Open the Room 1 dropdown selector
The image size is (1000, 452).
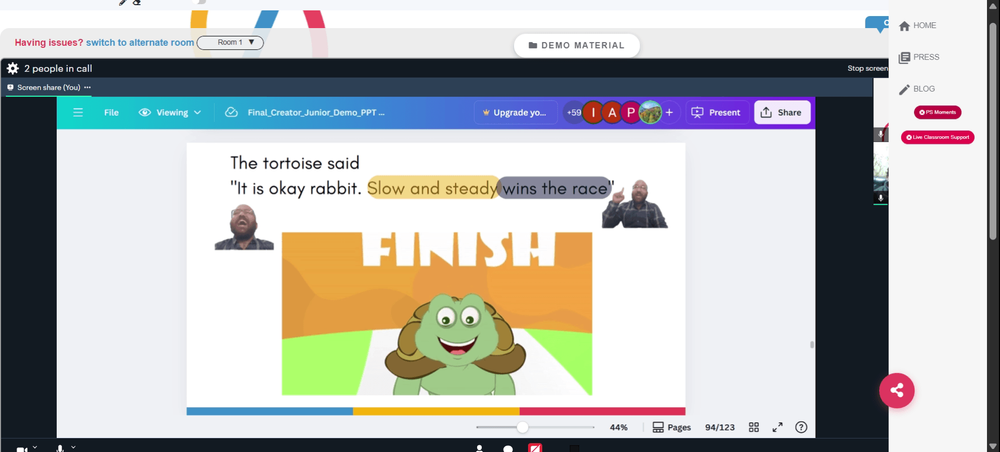click(x=230, y=43)
